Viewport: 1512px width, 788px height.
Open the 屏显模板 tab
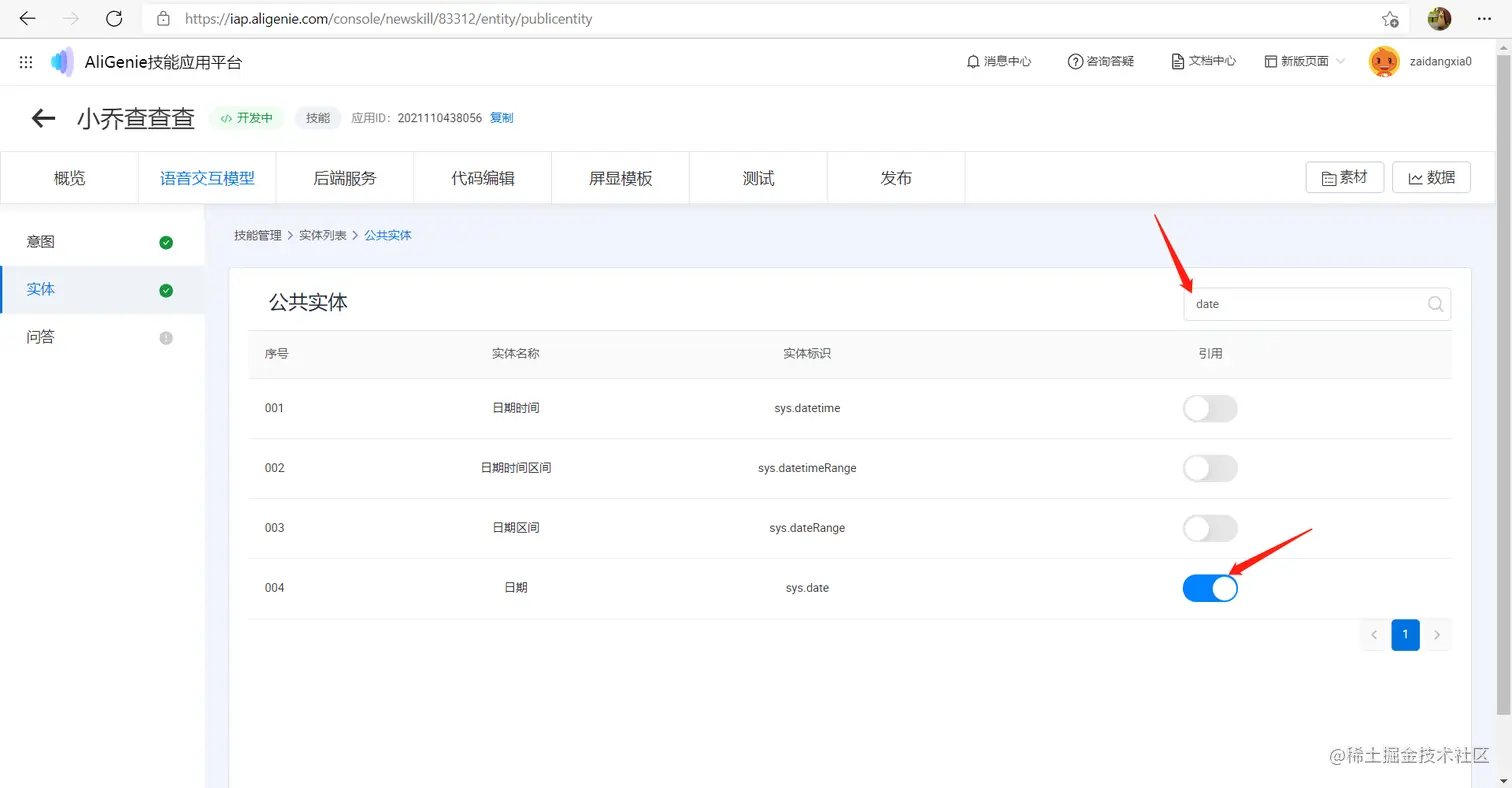tap(621, 178)
